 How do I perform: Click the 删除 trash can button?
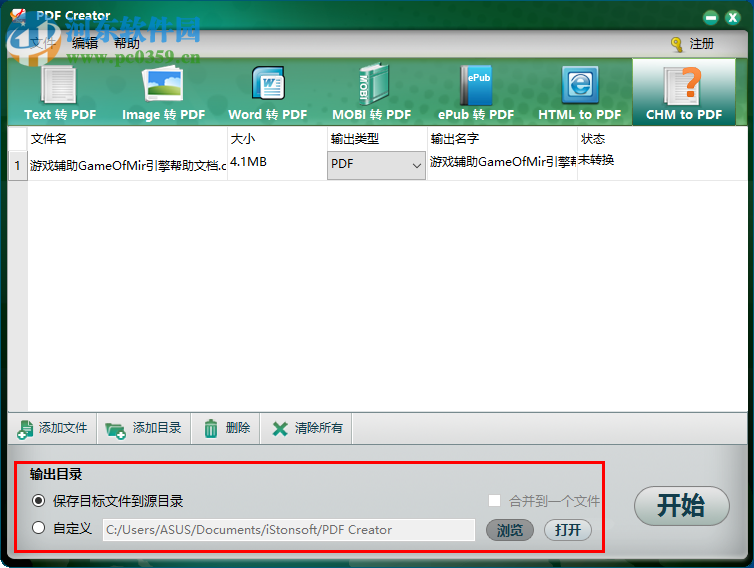pyautogui.click(x=226, y=428)
